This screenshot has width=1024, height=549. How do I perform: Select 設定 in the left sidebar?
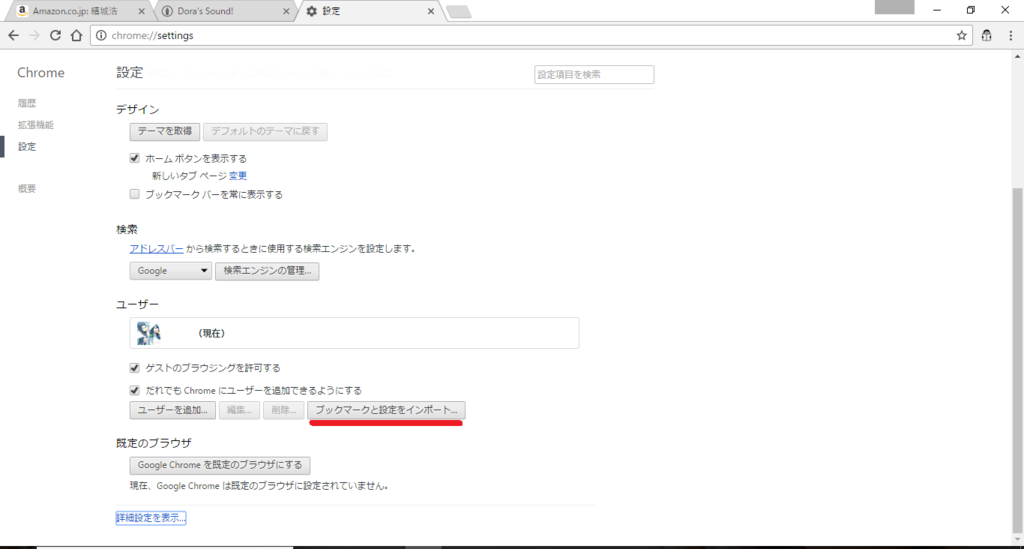pos(27,147)
